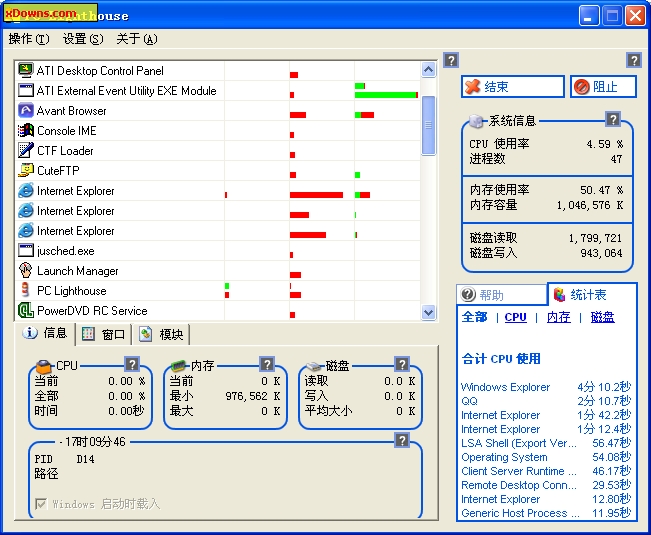Image resolution: width=651 pixels, height=535 pixels.
Task: Show 内存 statistics link
Action: [x=558, y=317]
